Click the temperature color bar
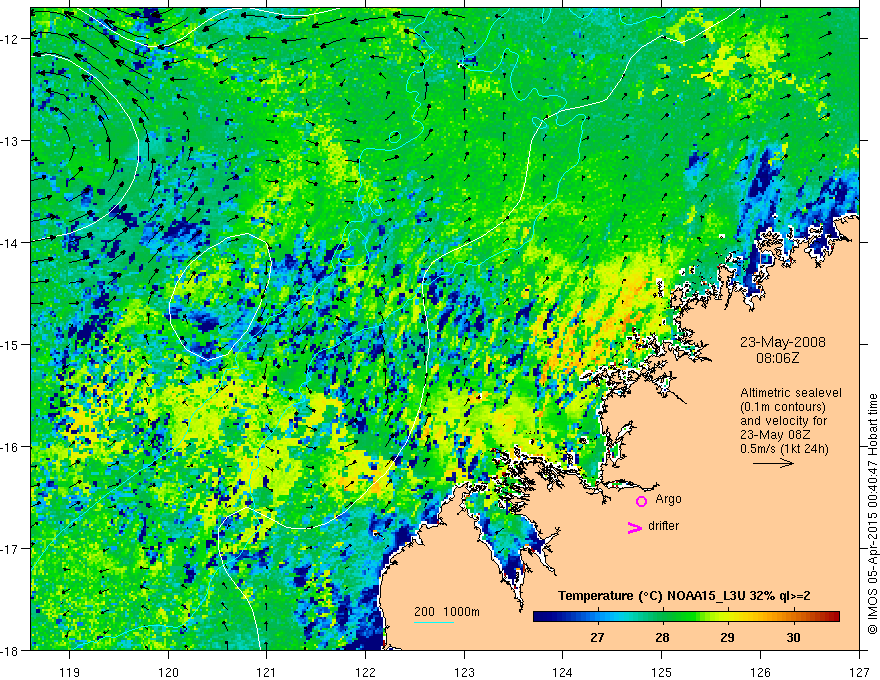880x680 pixels. (x=686, y=617)
